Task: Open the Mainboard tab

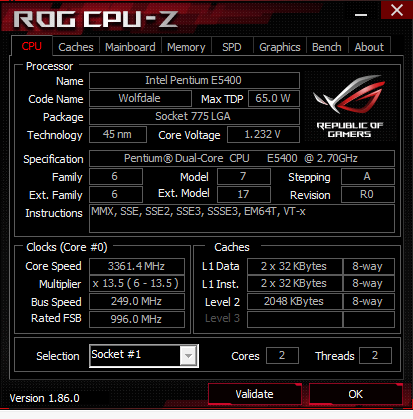Action: tap(130, 47)
